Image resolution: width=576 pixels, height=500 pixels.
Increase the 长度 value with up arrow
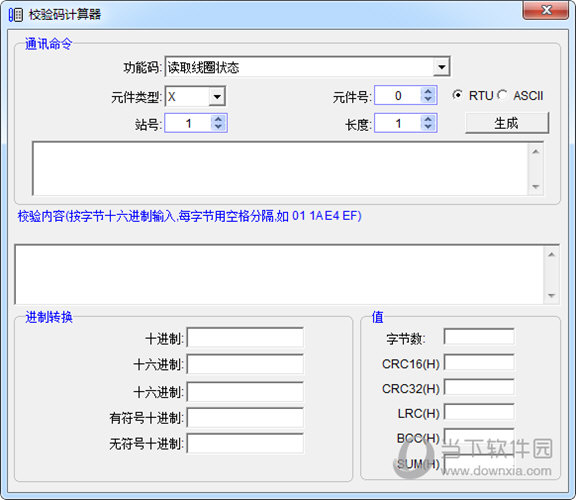[x=428, y=119]
